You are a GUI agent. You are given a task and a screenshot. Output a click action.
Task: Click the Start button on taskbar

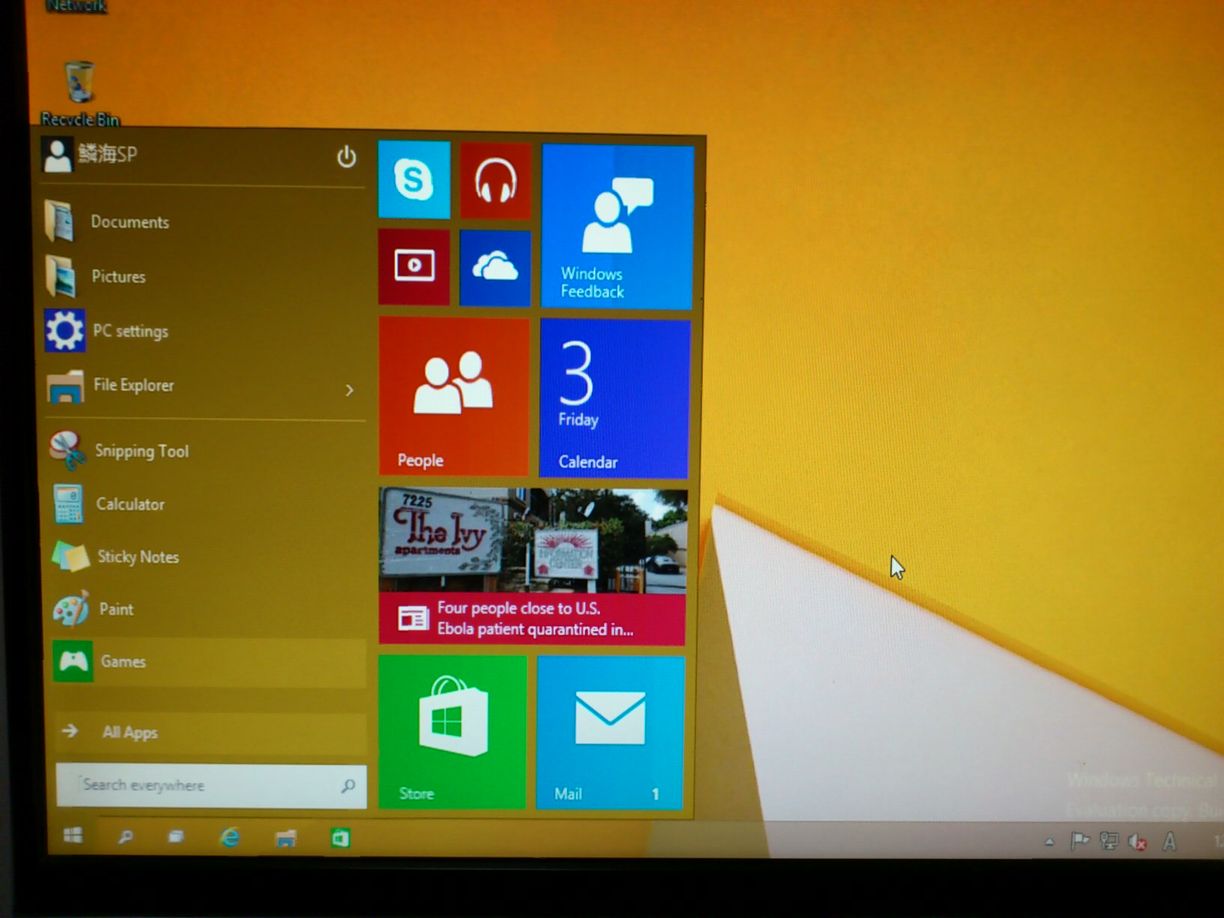(72, 836)
